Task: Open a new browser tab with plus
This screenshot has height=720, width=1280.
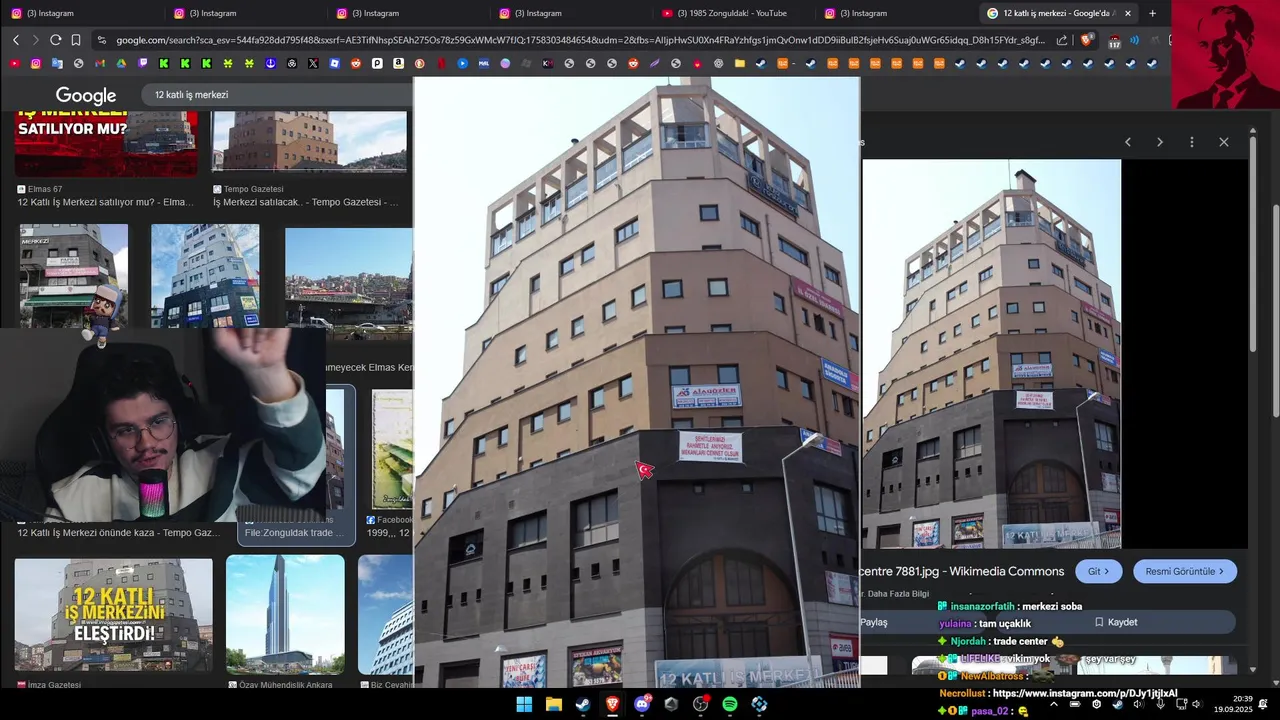Action: pyautogui.click(x=1152, y=13)
